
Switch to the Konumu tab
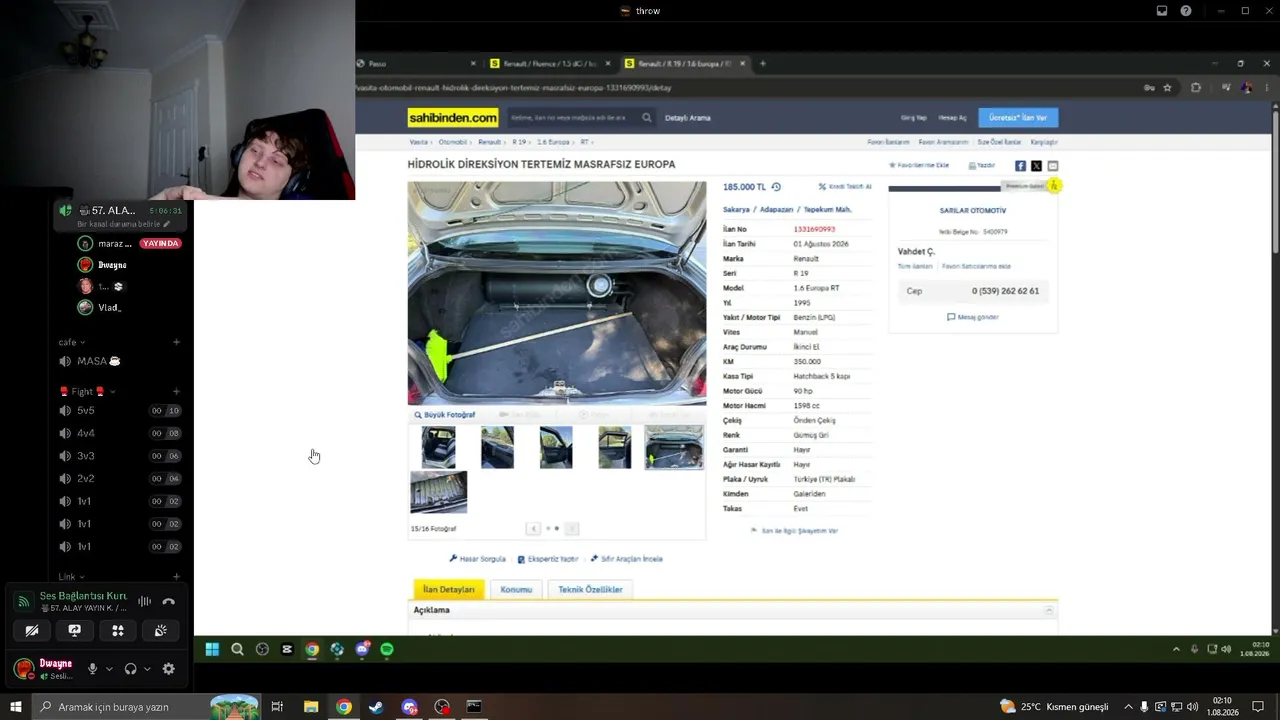516,589
